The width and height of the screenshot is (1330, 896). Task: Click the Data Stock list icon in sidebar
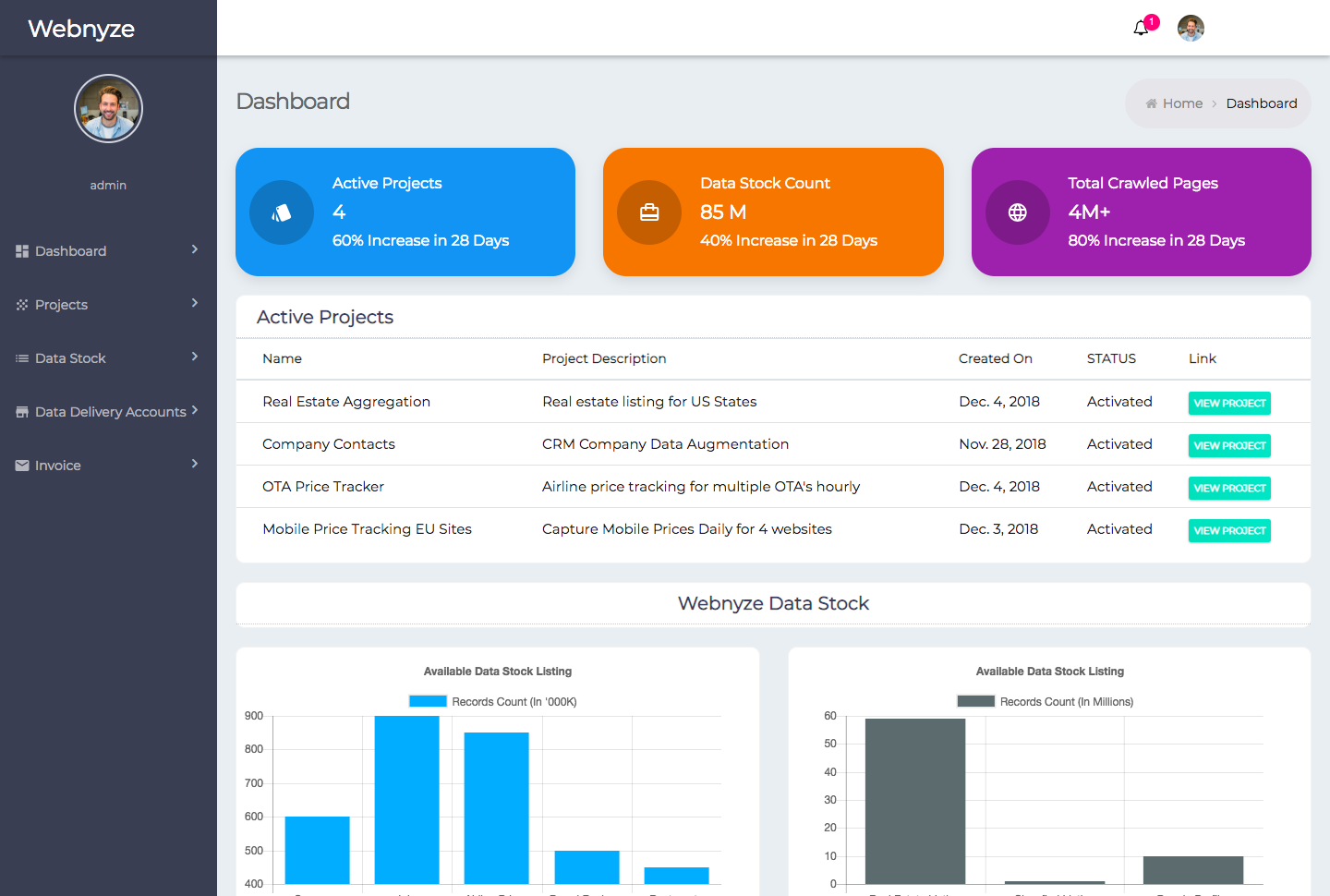(x=20, y=357)
